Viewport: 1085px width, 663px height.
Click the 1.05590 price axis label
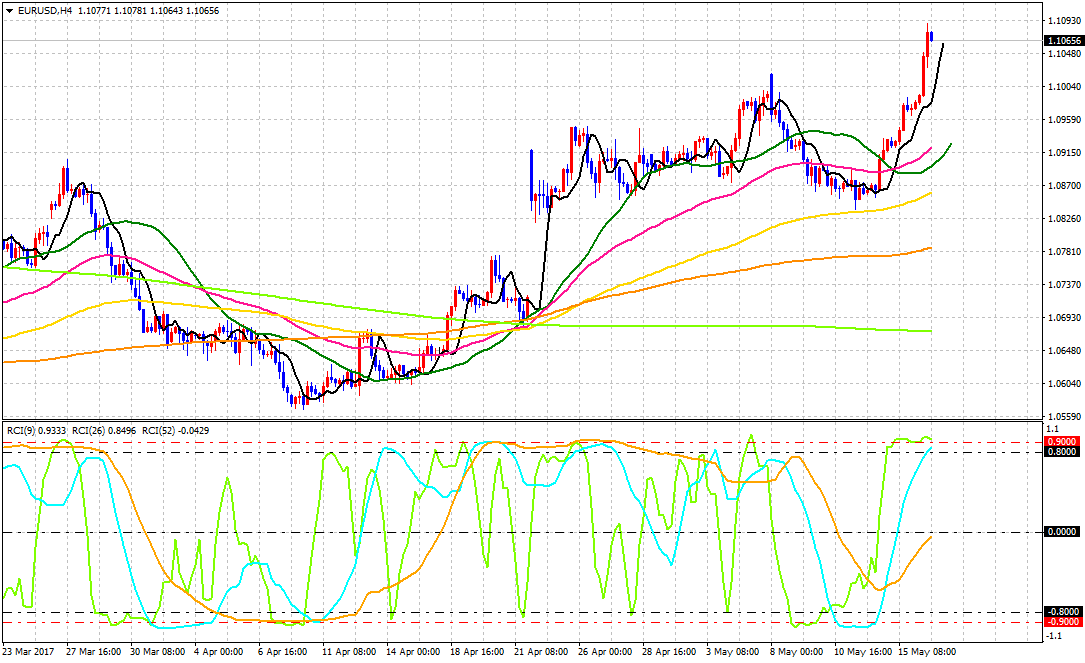pos(1061,416)
